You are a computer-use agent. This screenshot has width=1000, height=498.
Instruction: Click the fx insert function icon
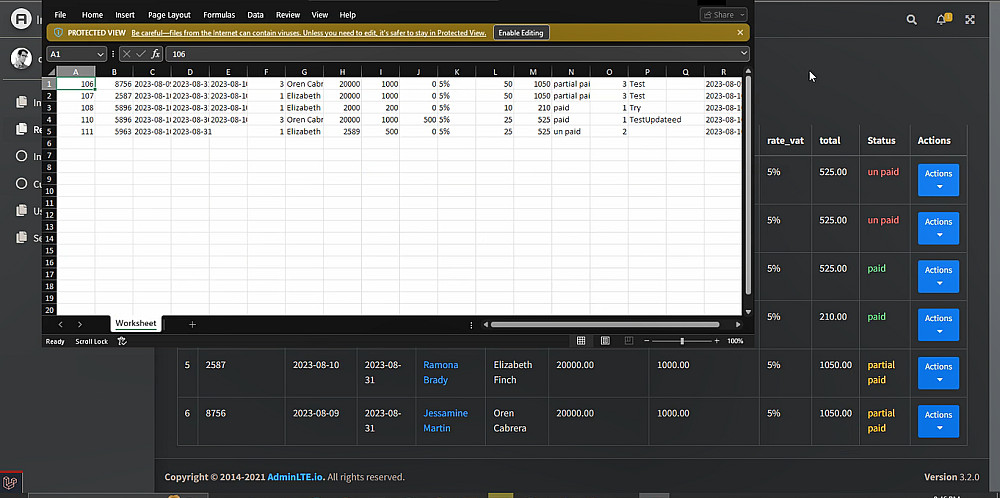click(x=155, y=54)
